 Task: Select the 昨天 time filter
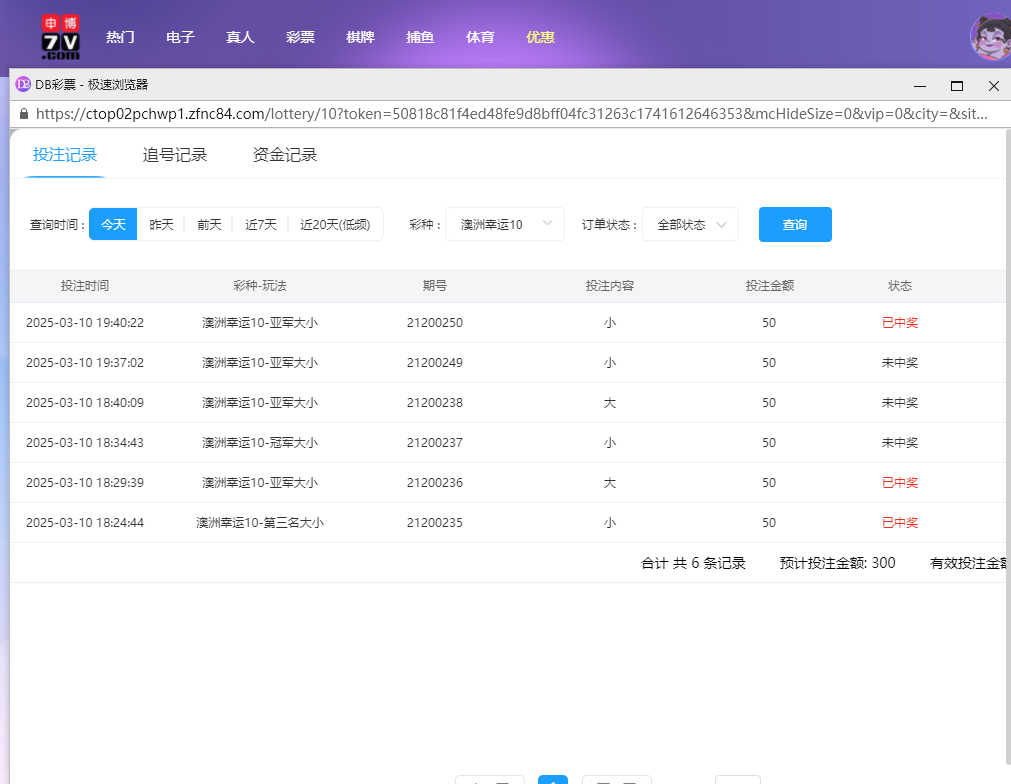tap(160, 224)
